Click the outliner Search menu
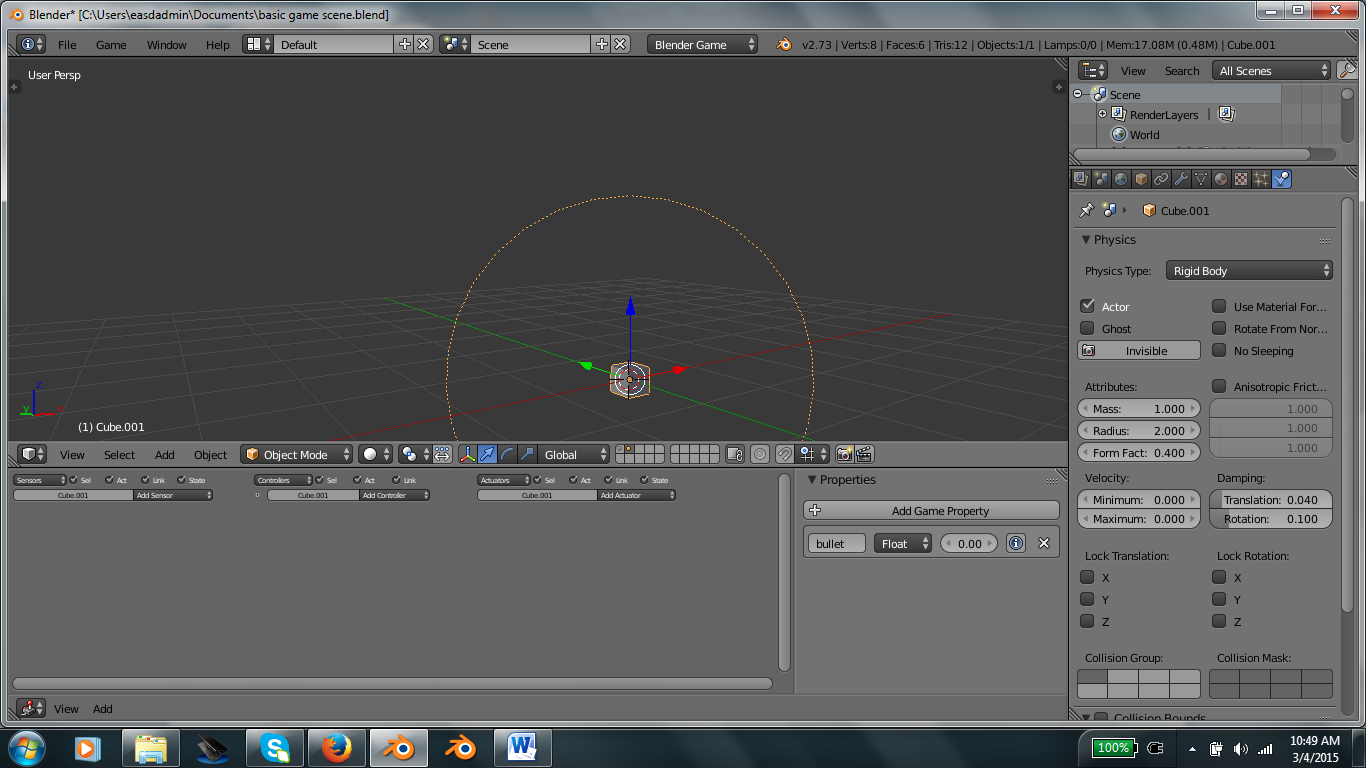The height and width of the screenshot is (768, 1366). pos(1182,70)
